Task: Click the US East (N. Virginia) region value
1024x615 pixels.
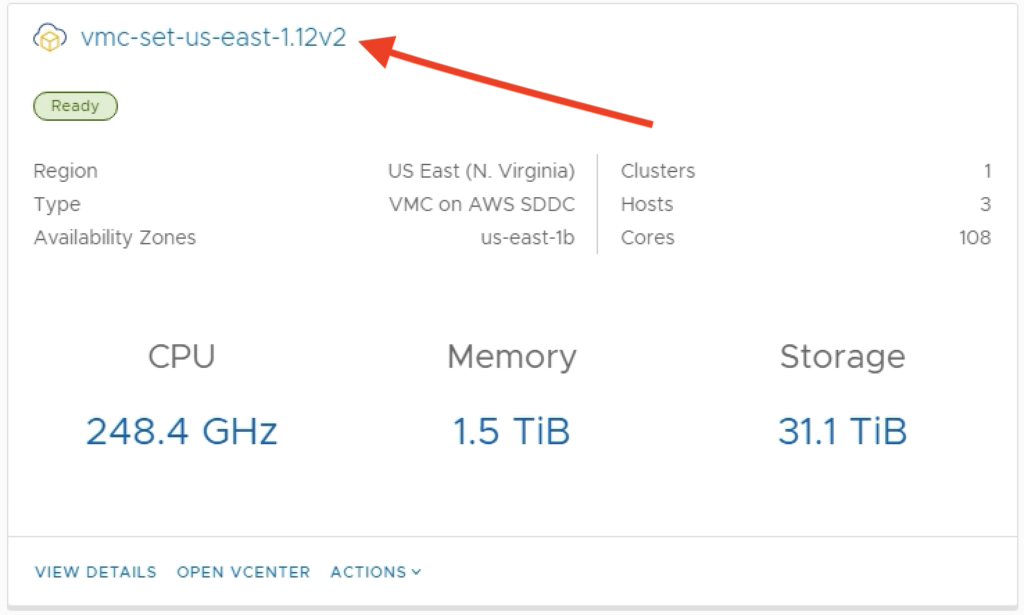Action: [x=481, y=171]
